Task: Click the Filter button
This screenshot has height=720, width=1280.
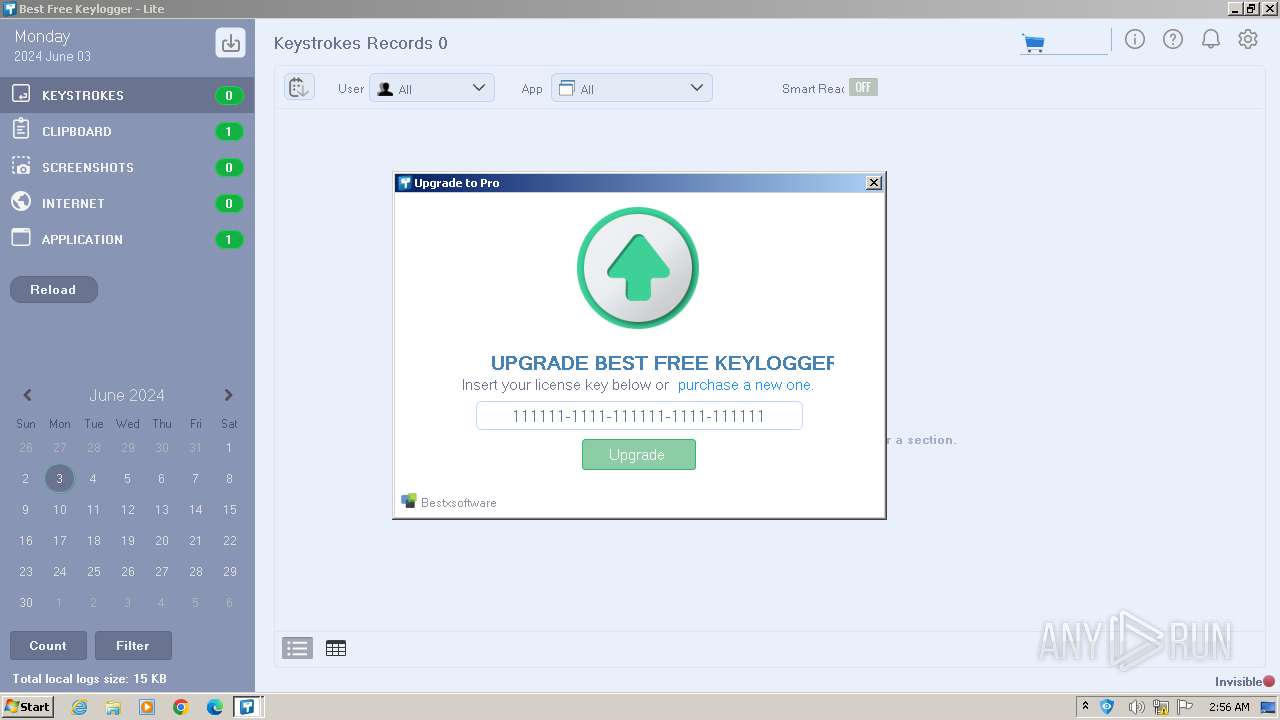Action: click(132, 646)
